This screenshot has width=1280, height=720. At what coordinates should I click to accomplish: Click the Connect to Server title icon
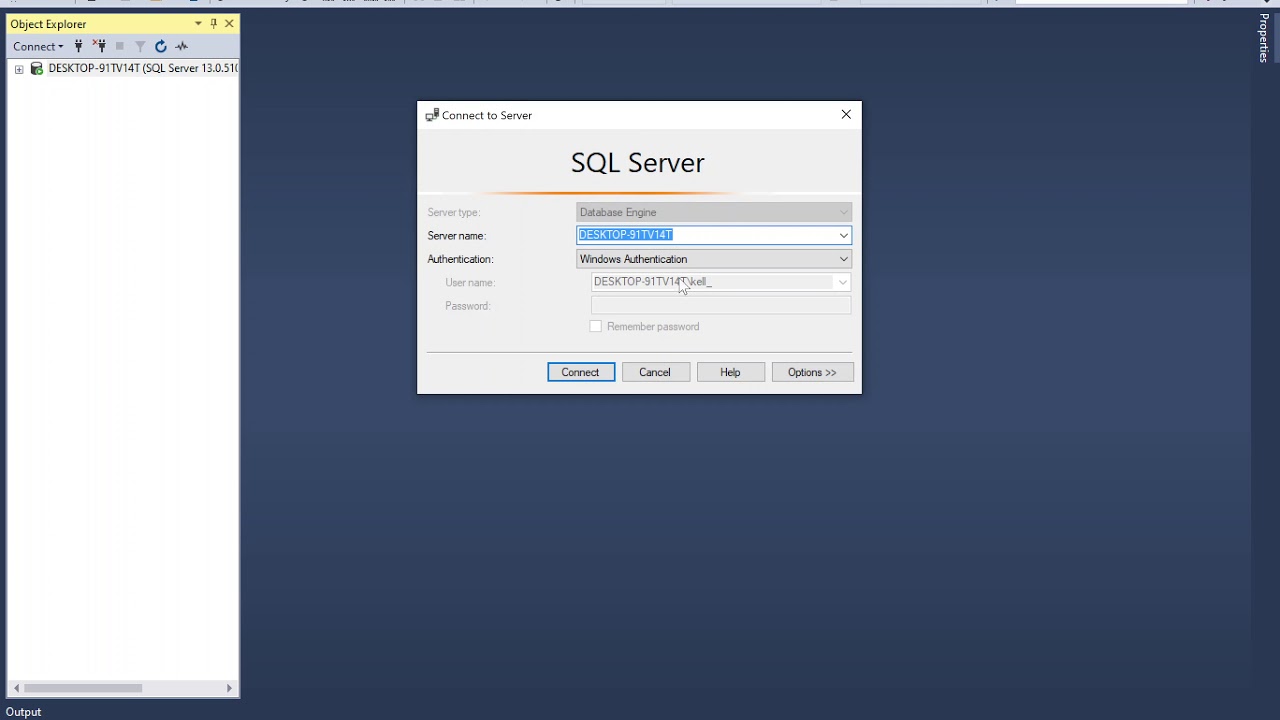(x=432, y=115)
